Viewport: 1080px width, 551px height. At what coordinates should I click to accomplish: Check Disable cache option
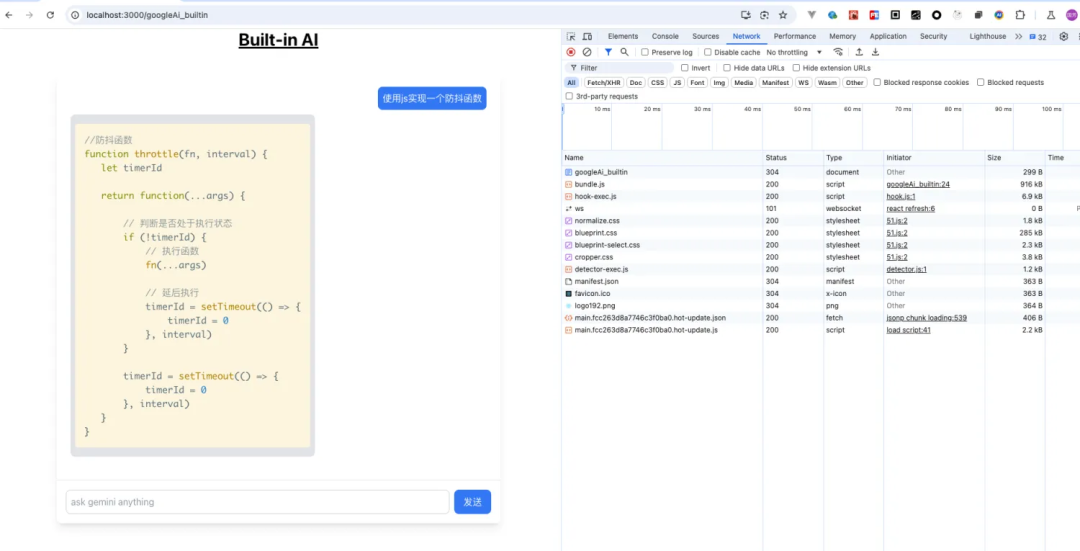coord(708,52)
